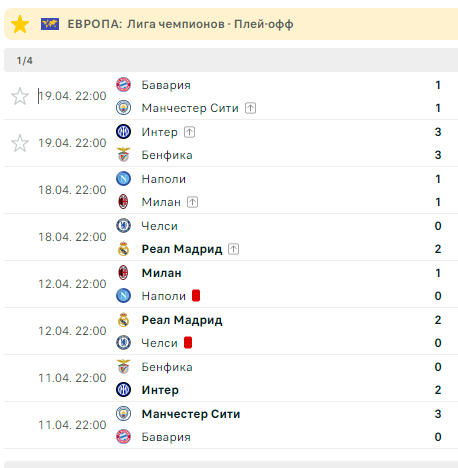Click the Benfica logo in the 11.04 match
This screenshot has height=468, width=458.
point(123,367)
